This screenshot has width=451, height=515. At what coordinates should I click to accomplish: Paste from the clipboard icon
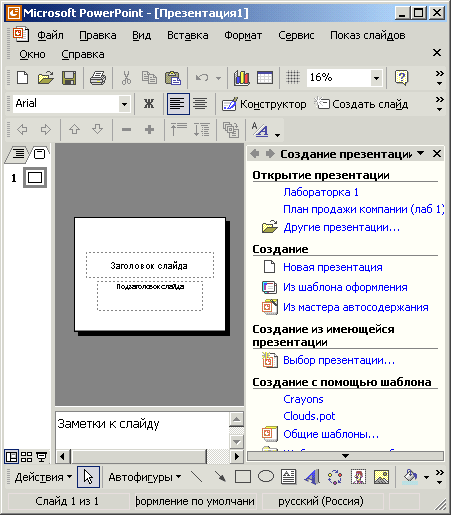(x=173, y=78)
